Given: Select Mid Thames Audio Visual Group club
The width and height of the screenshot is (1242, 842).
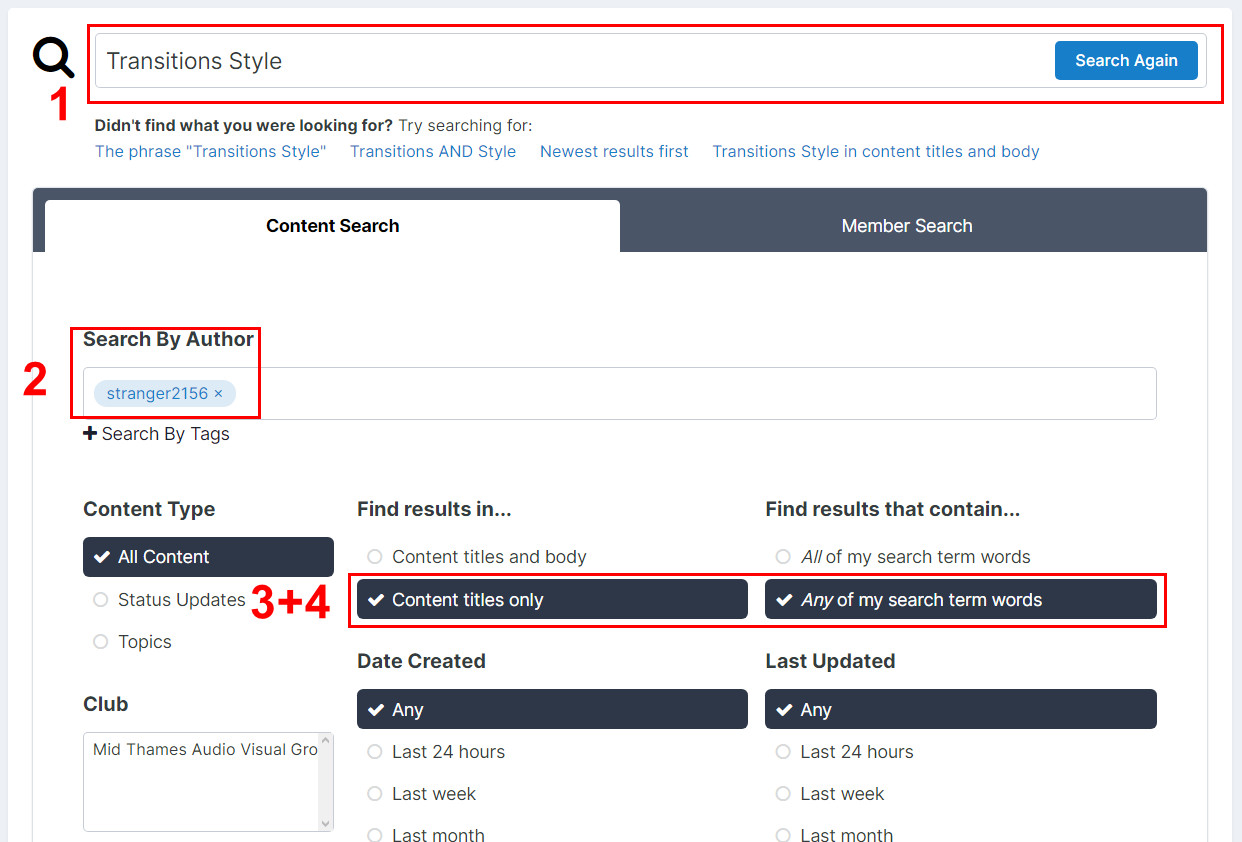Looking at the screenshot, I should pos(204,749).
